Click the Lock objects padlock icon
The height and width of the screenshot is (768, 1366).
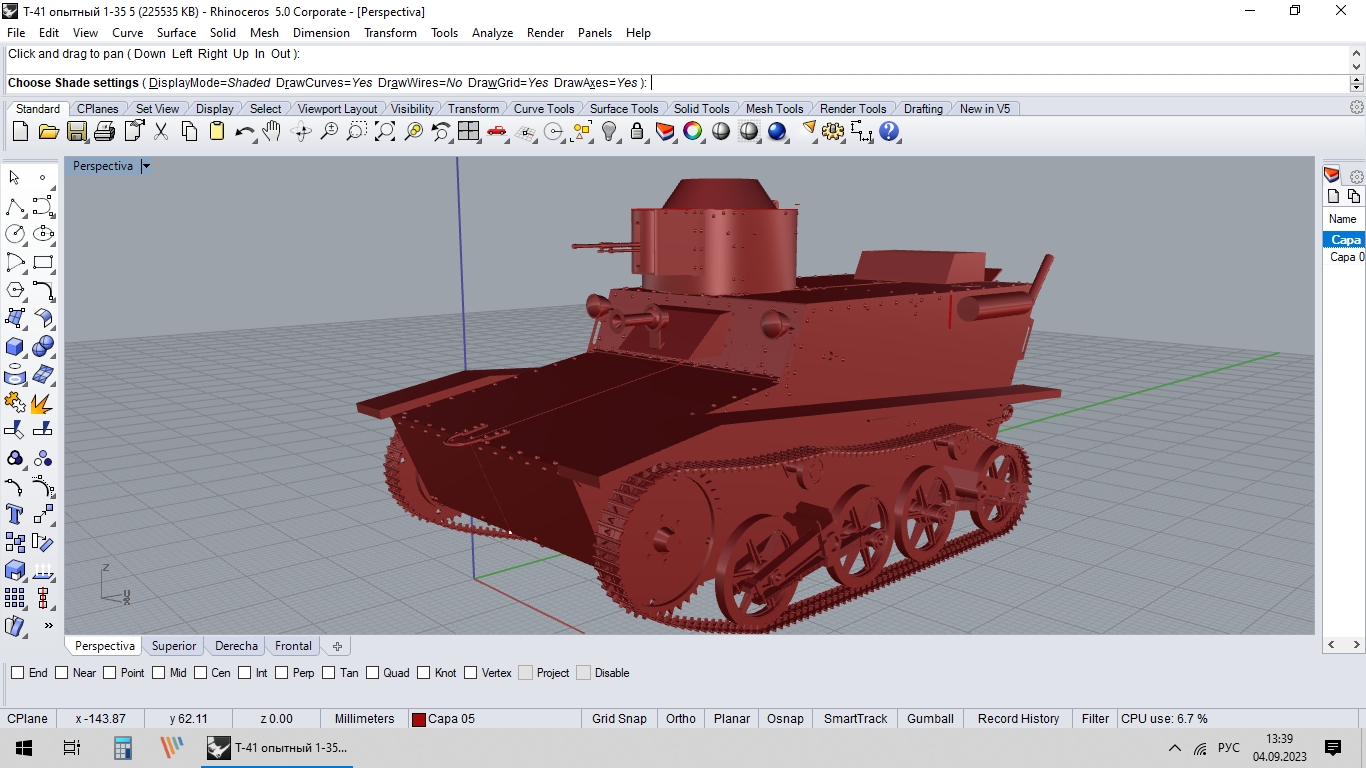637,131
